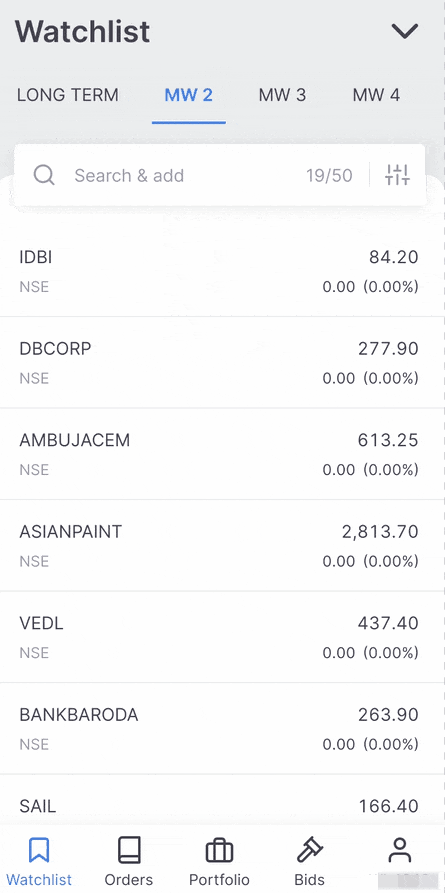Switch to the MW 3 tab
The height and width of the screenshot is (893, 445).
point(283,95)
